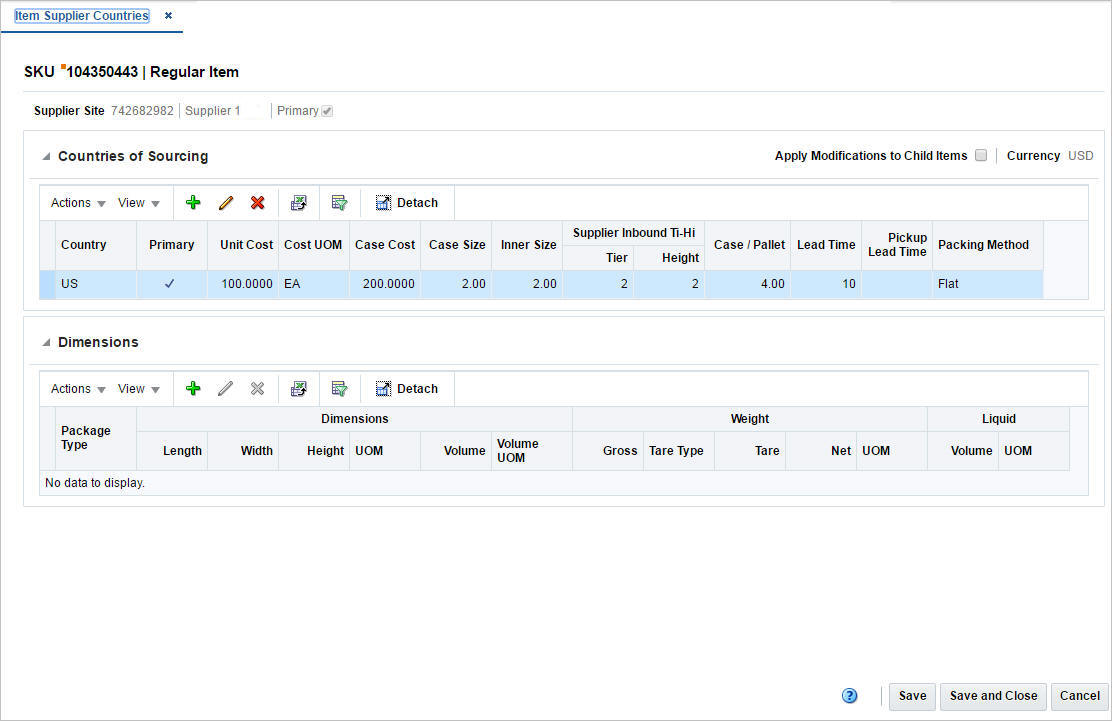Click the 200.0000 case cost cell
The width and height of the screenshot is (1112, 721).
[385, 284]
